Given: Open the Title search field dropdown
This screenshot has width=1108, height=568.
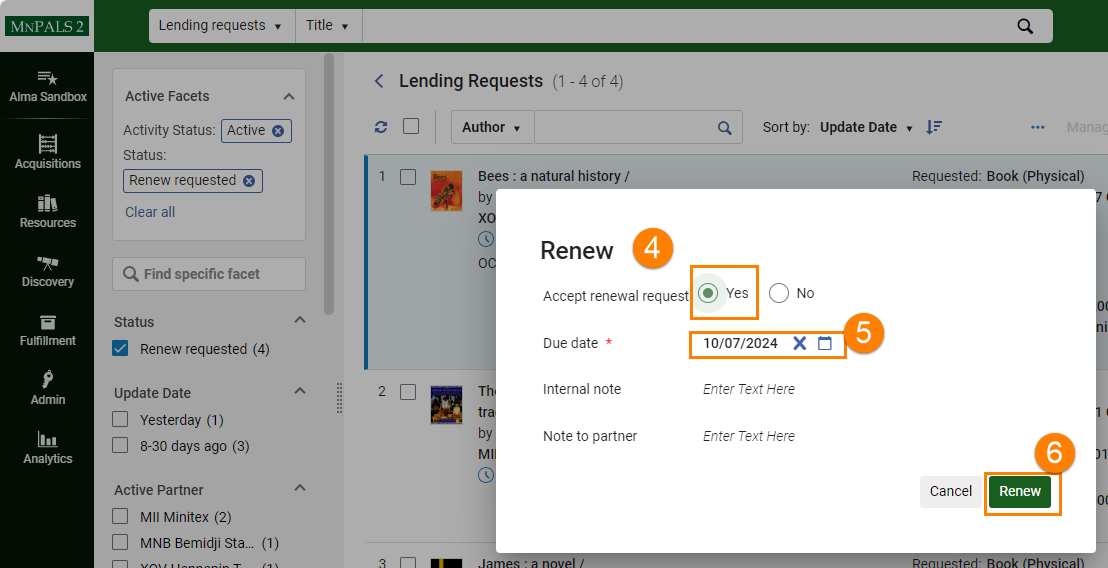Looking at the screenshot, I should (328, 26).
